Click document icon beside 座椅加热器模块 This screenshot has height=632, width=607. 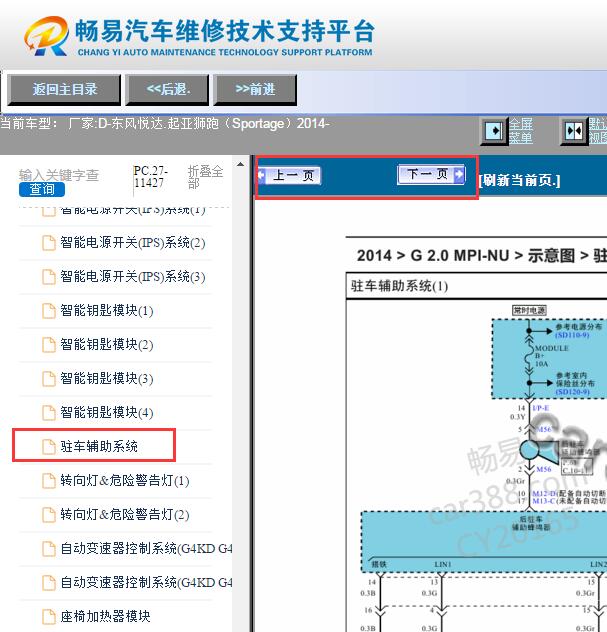coord(49,617)
